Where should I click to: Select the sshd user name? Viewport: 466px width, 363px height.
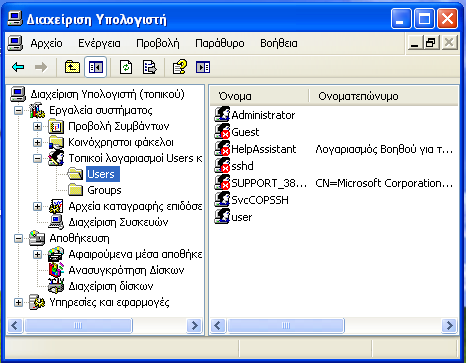(243, 166)
